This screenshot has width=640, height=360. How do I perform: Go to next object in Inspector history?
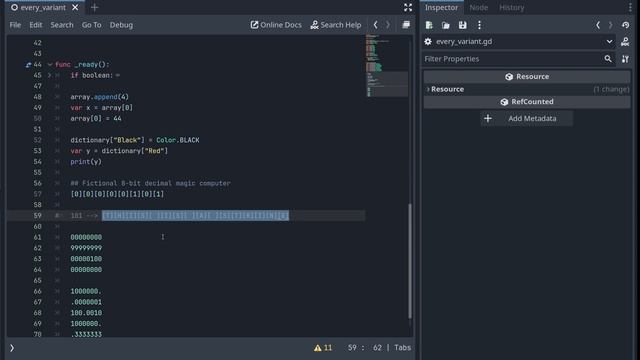point(610,25)
